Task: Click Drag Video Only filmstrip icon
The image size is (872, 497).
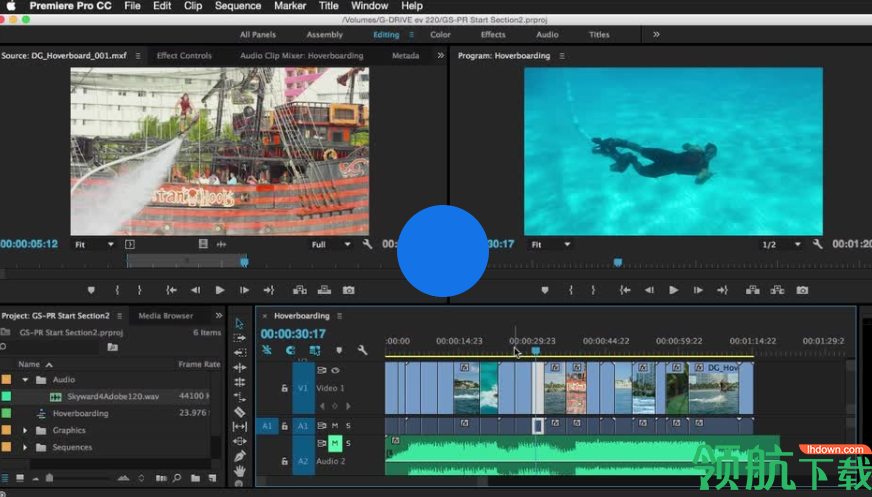Action: point(203,244)
